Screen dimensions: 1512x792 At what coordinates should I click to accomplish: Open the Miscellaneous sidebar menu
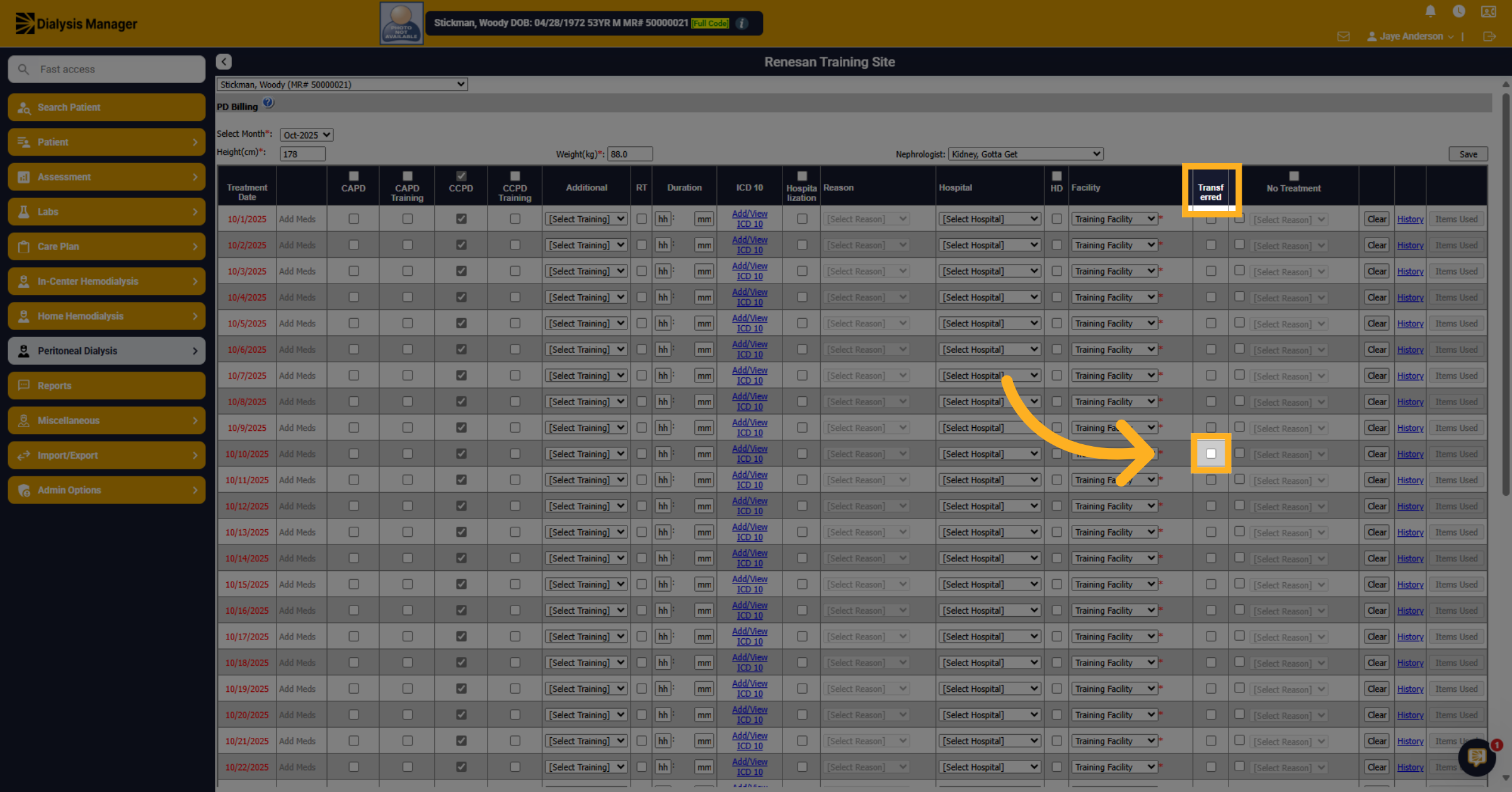[106, 420]
